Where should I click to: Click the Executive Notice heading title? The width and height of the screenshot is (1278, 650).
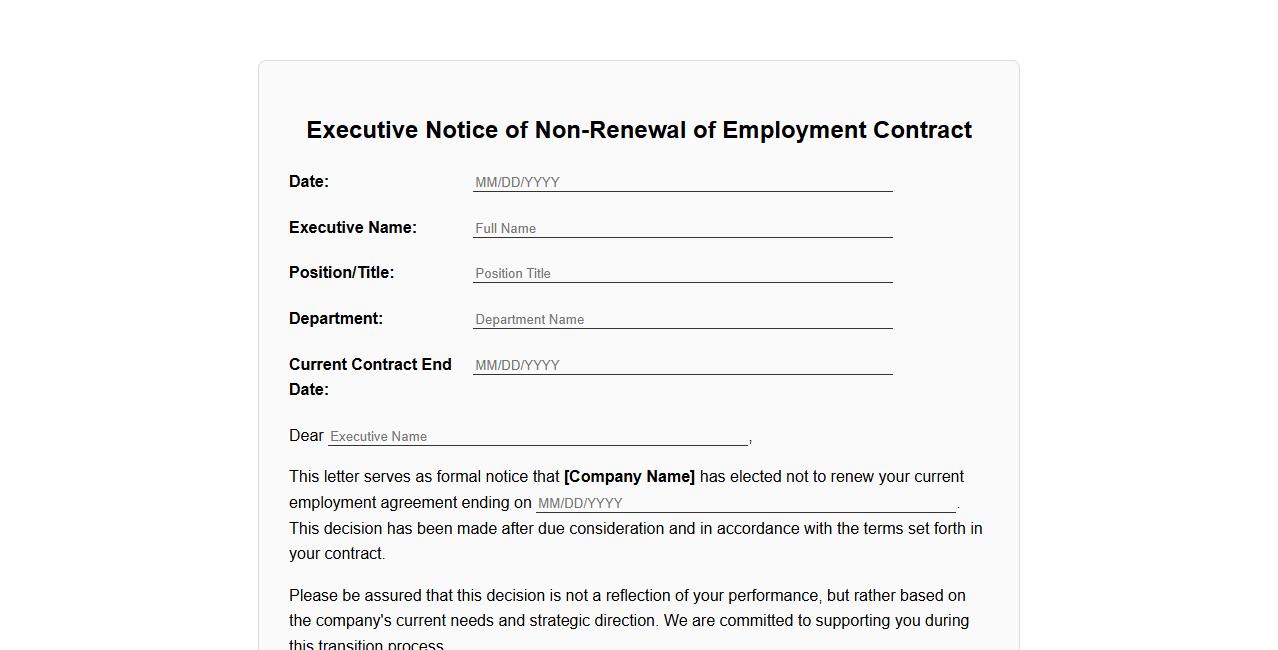(x=639, y=130)
